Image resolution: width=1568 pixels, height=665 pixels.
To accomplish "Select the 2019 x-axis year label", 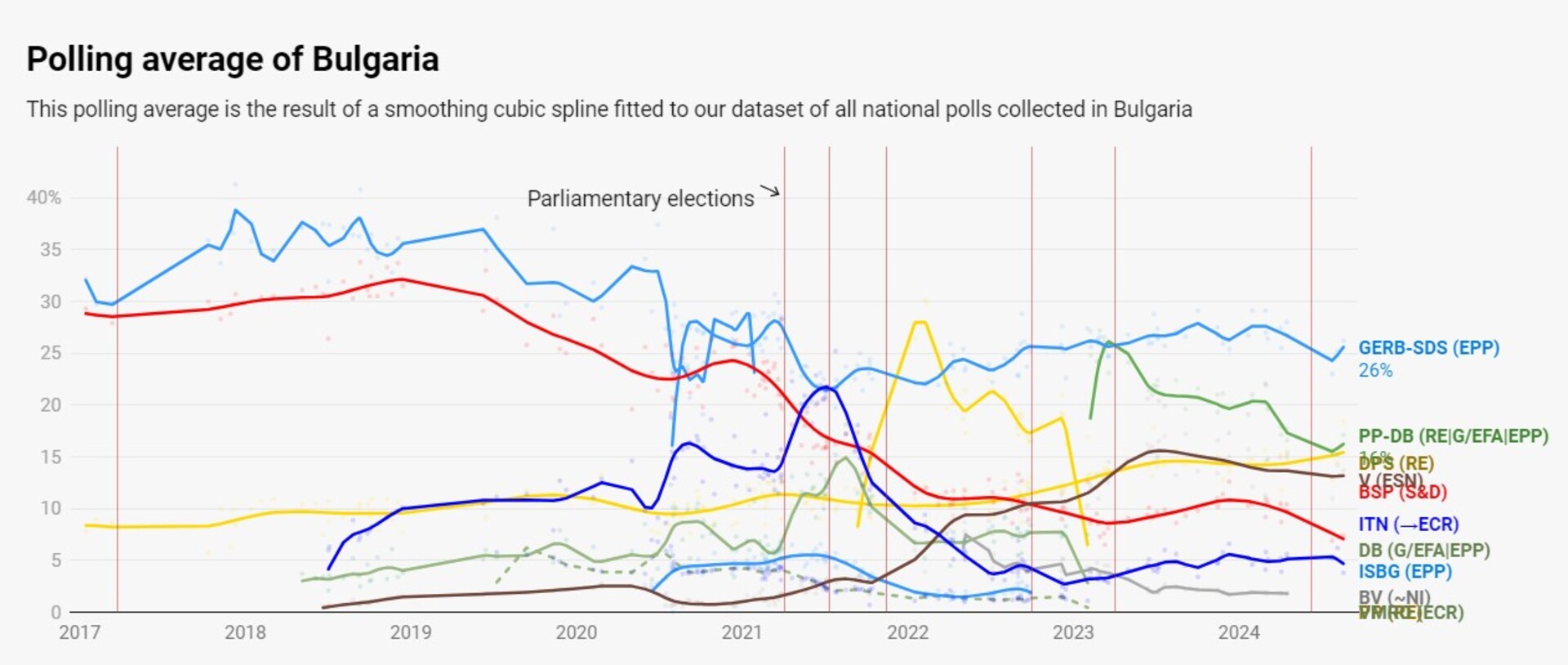I will [x=410, y=632].
